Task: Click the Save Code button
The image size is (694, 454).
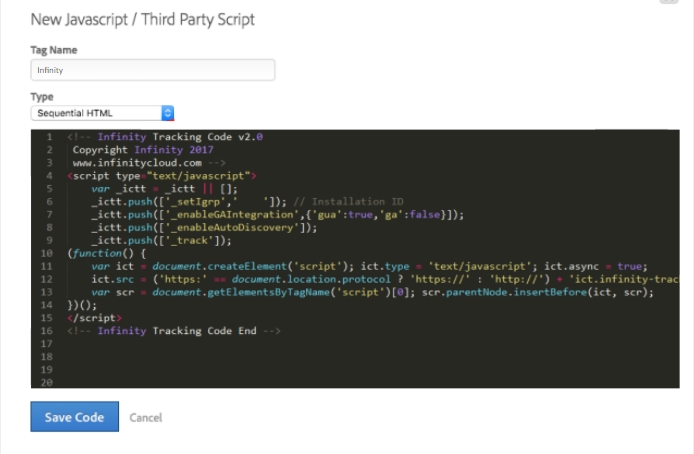Action: coord(74,417)
